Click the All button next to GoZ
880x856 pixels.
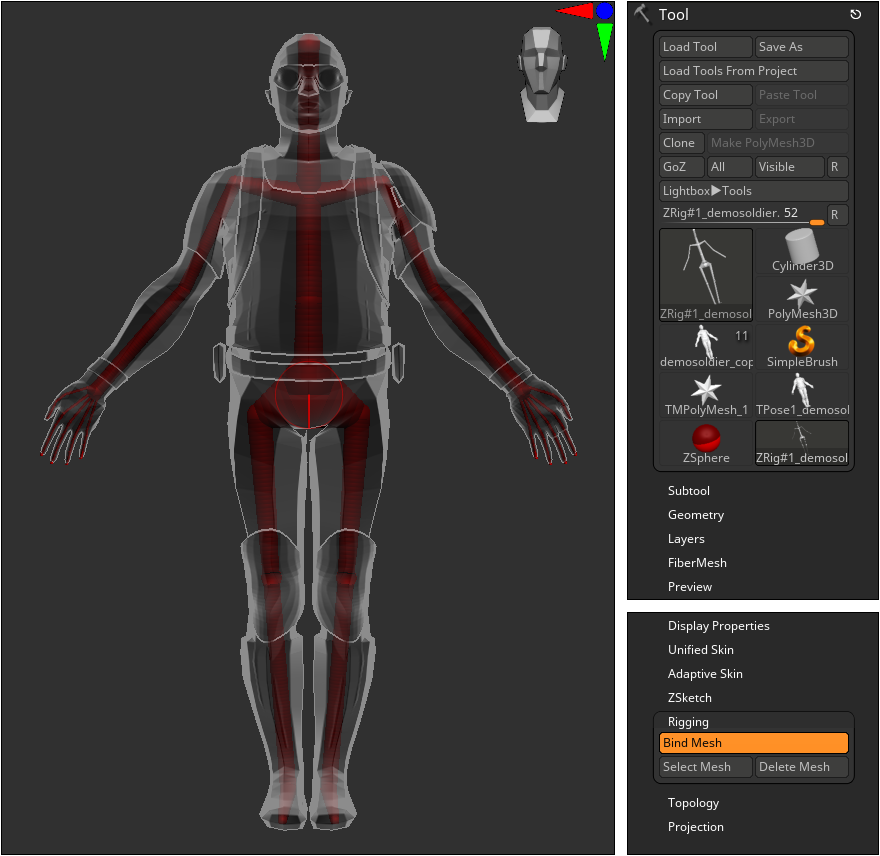tap(729, 167)
